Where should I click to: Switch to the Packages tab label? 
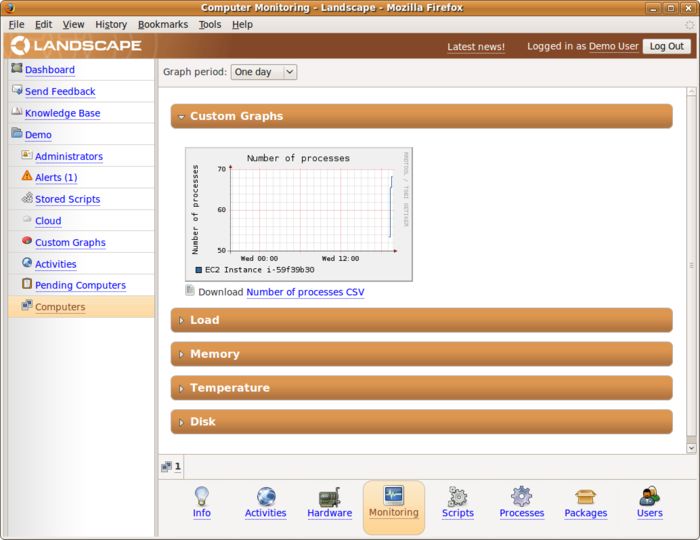[x=585, y=513]
